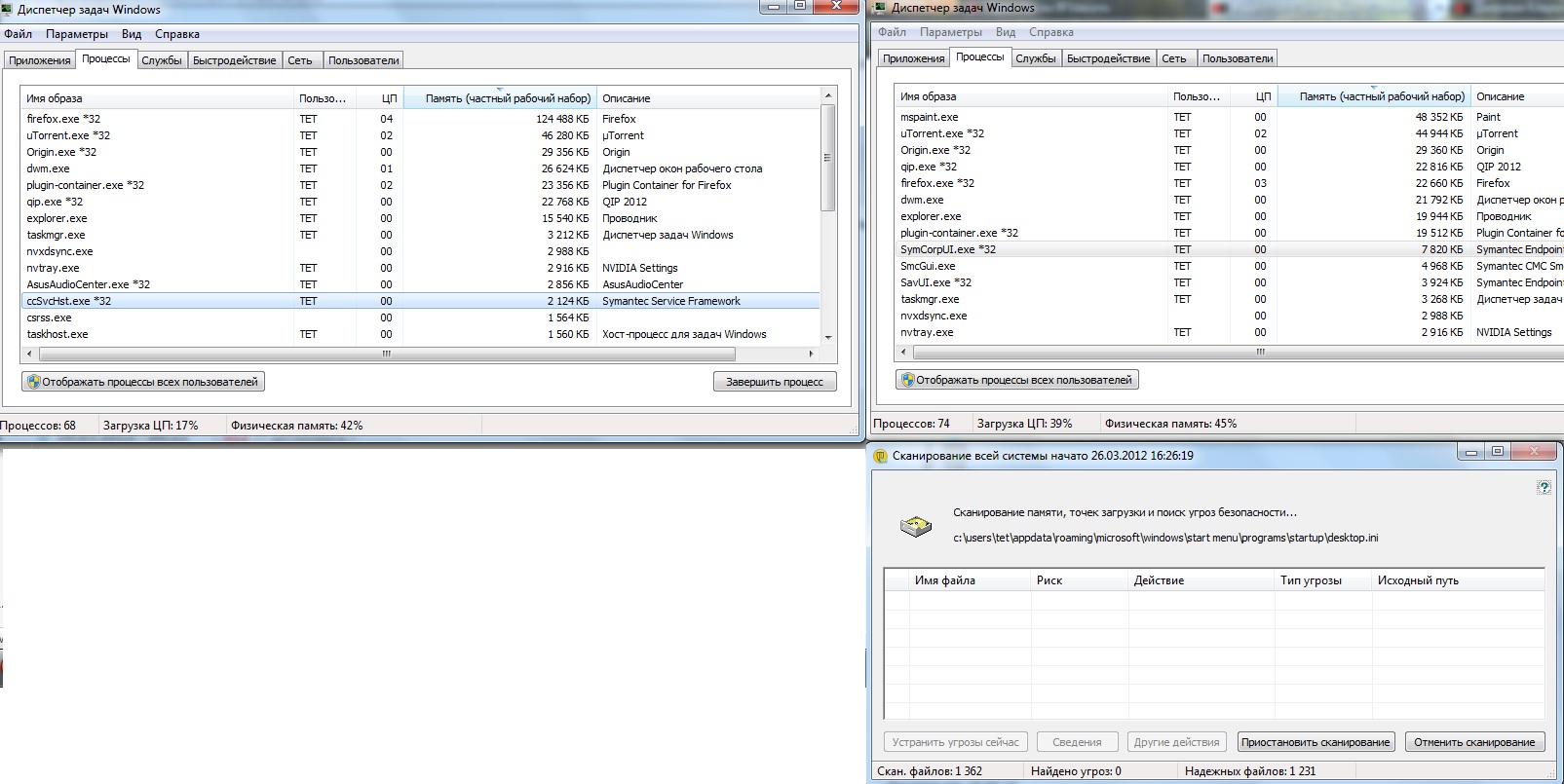Viewport: 1564px width, 784px height.
Task: Open Файл menu in left Task Manager
Action: (18, 34)
